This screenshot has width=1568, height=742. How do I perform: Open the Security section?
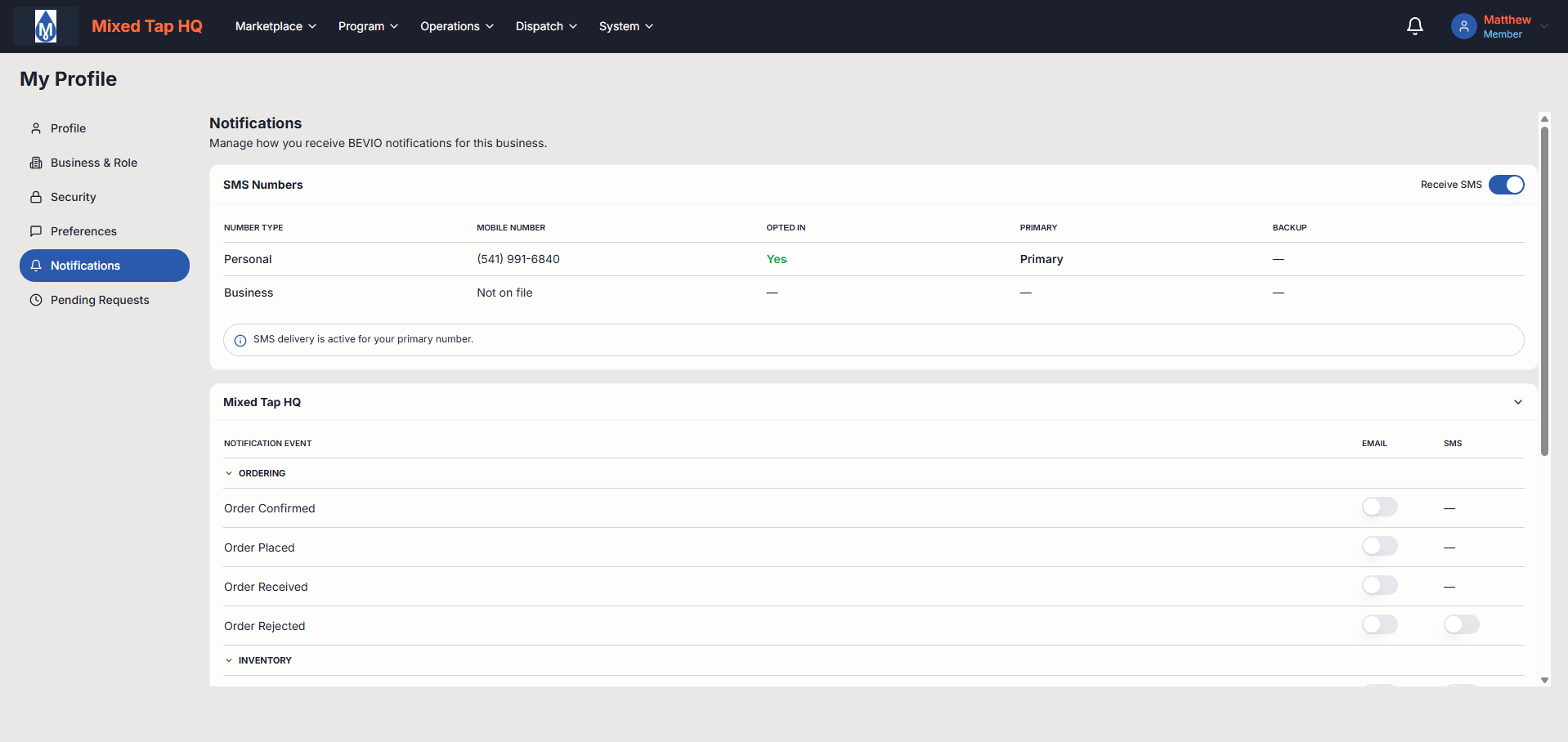105,197
